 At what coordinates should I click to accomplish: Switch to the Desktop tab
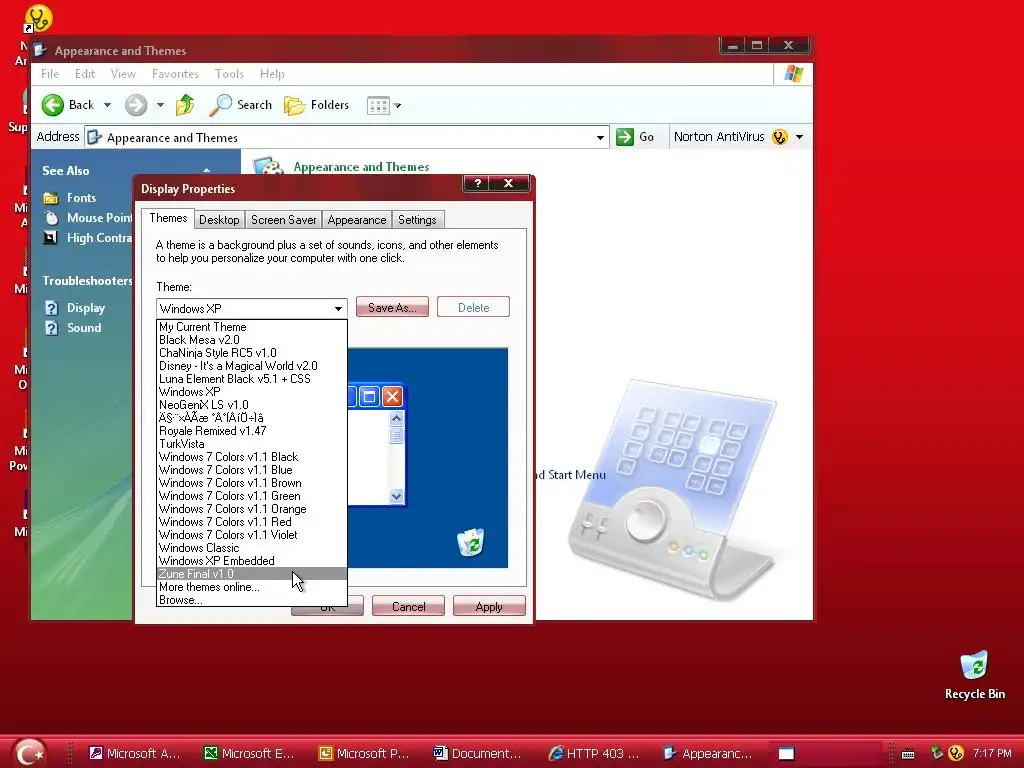[219, 220]
